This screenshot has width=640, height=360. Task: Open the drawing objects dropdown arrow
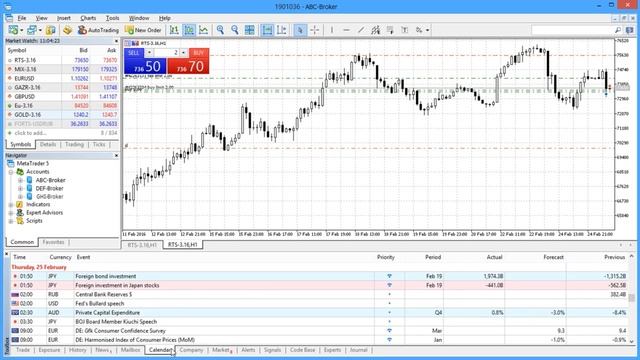[x=427, y=30]
